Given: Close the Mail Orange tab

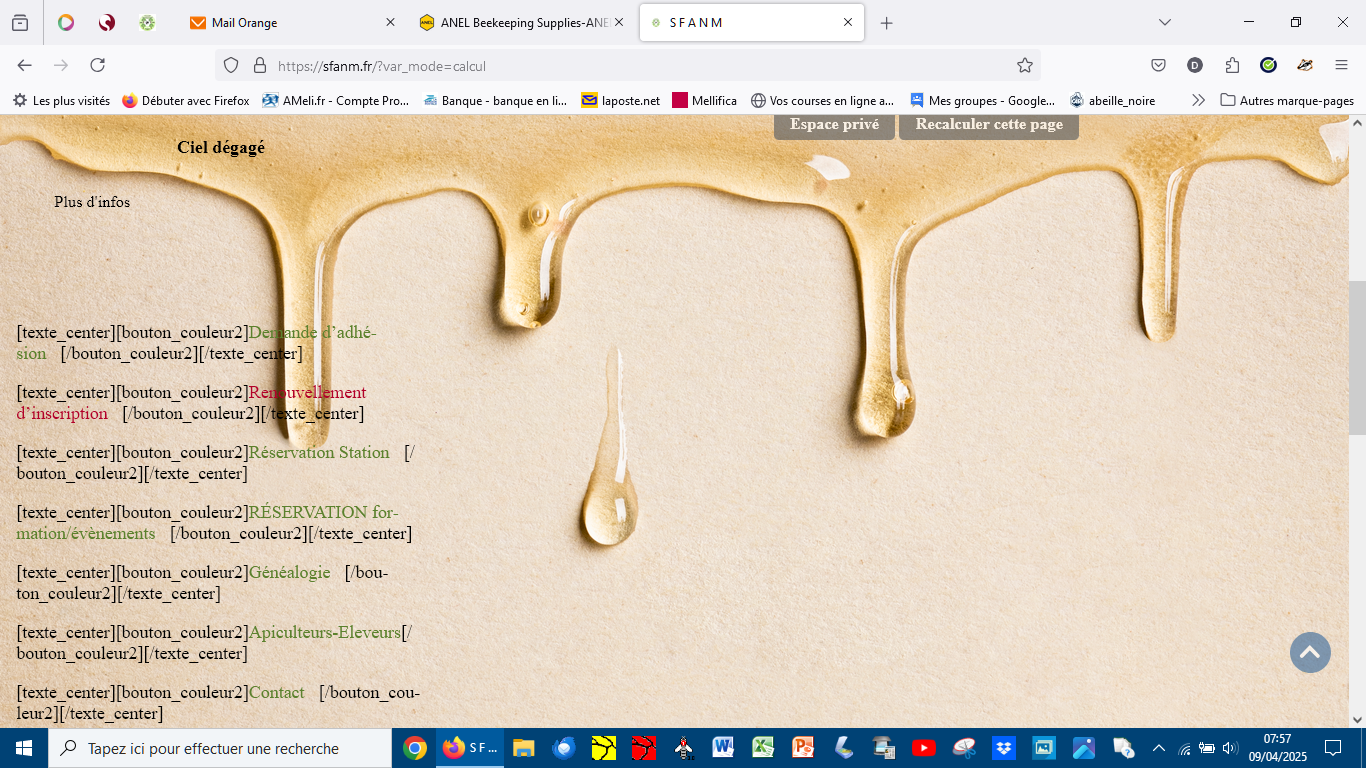Looking at the screenshot, I should [390, 22].
